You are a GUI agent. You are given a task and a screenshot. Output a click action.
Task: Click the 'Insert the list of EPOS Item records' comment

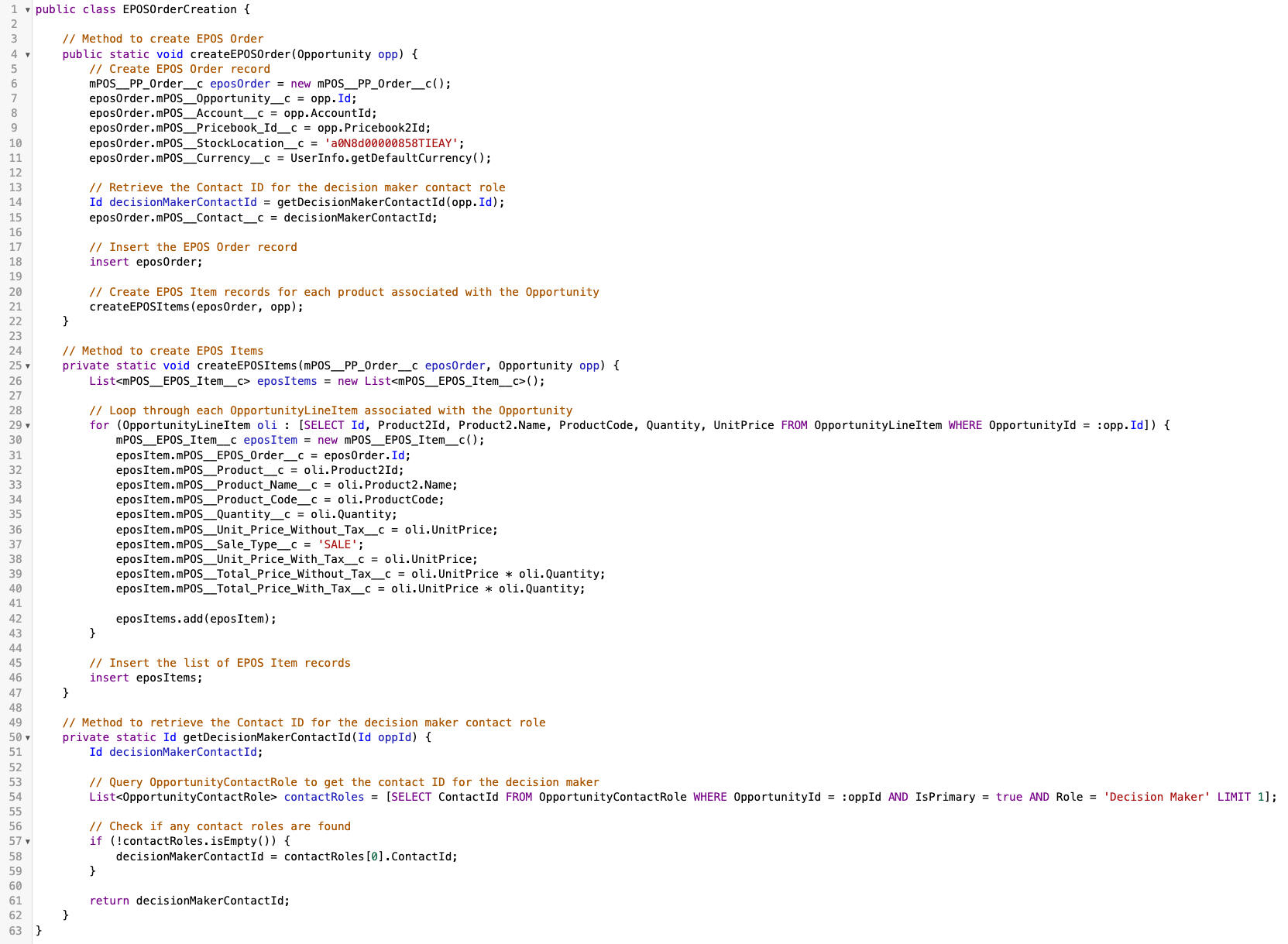click(x=220, y=663)
